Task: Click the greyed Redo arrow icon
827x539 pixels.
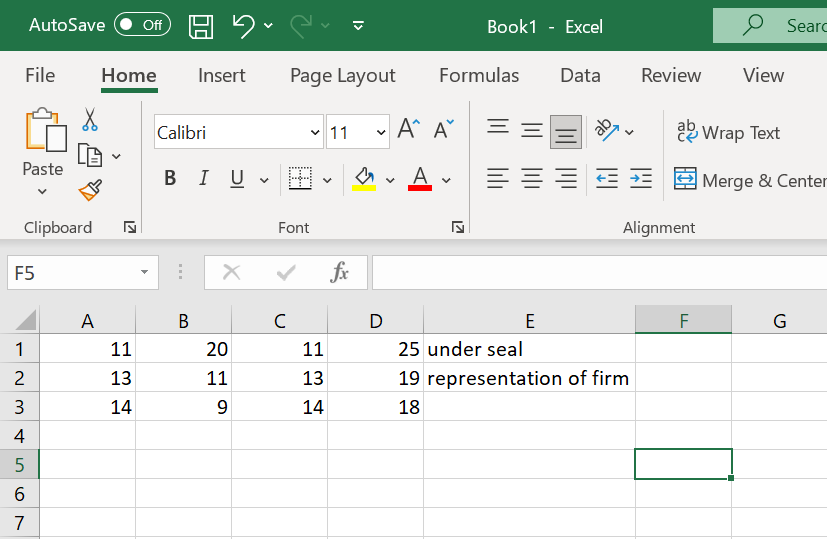Action: 301,25
